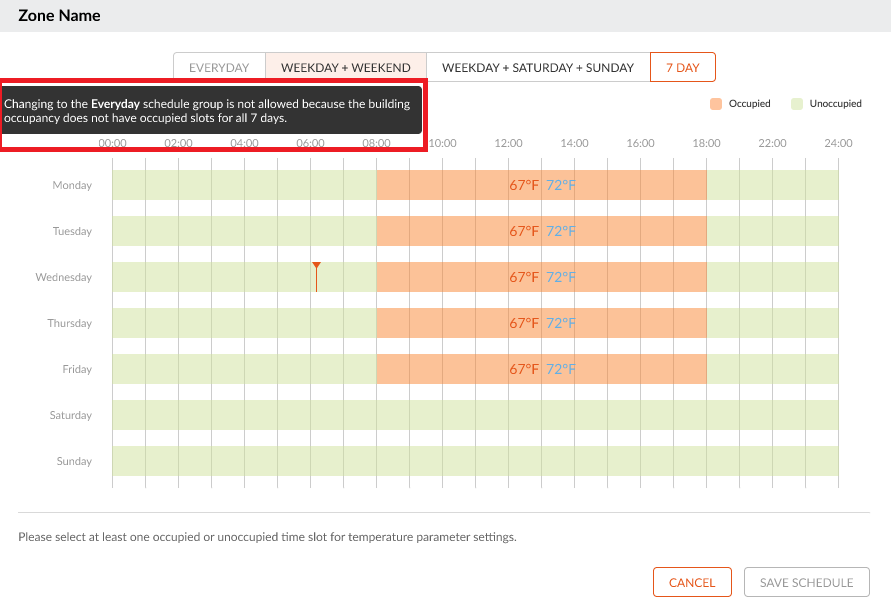Click Friday's 72°F cooling setpoint value
891x614 pixels.
tap(560, 369)
